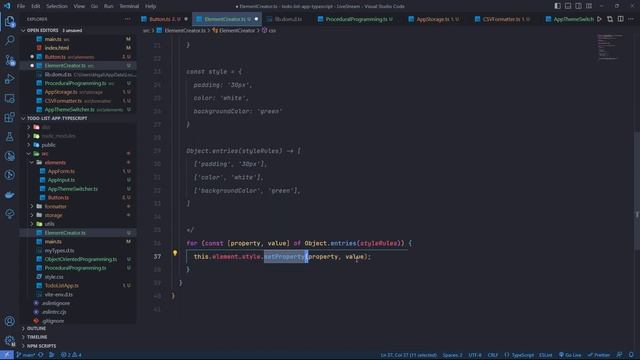Viewport: 640px width, 360px height.
Task: Open the Source Control view
Action: tap(9, 60)
